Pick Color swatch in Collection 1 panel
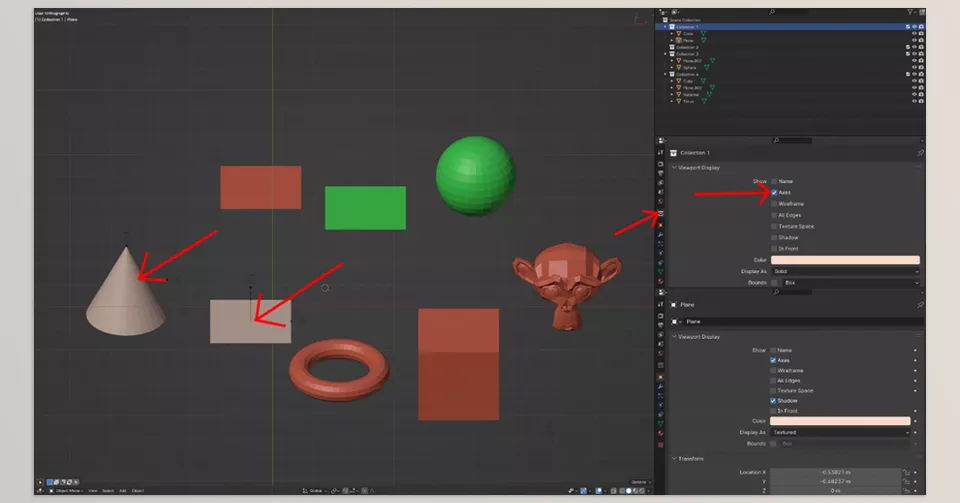This screenshot has width=960, height=503. [x=845, y=260]
